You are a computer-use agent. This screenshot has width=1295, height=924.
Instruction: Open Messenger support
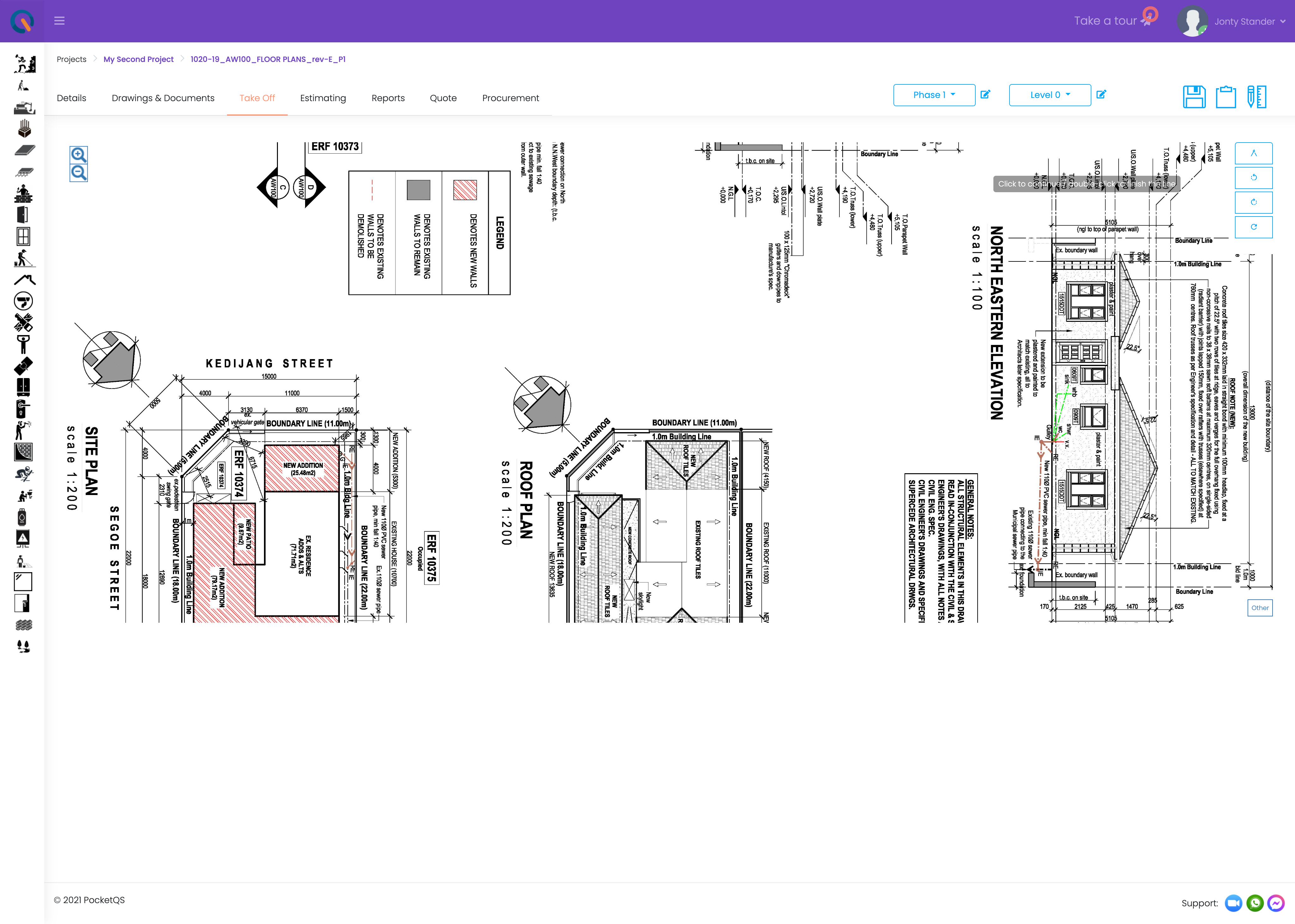1276,903
